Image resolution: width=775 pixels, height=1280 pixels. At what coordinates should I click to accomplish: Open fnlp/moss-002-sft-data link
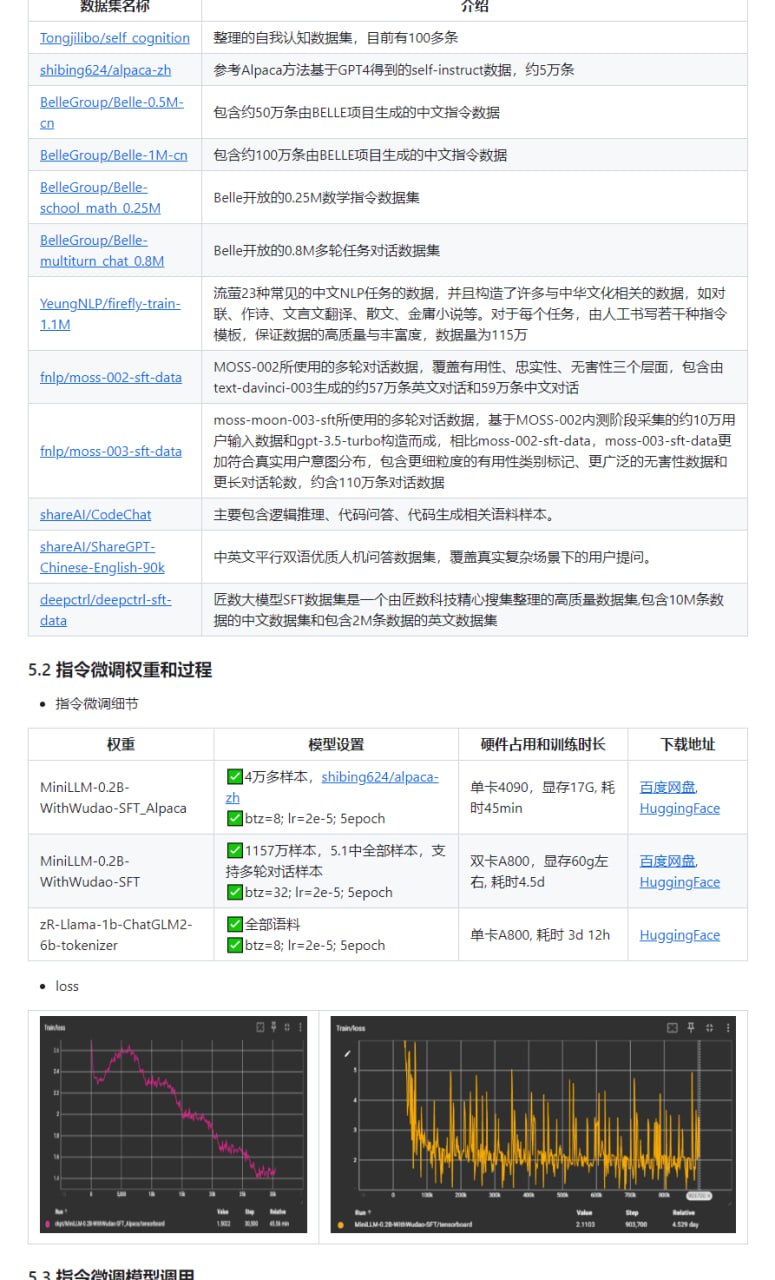111,377
